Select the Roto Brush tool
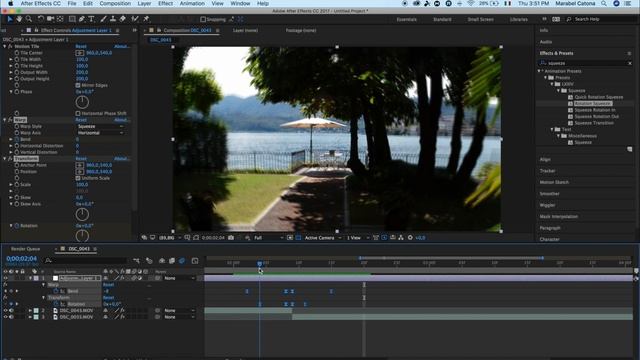The image size is (640, 360). 135,19
